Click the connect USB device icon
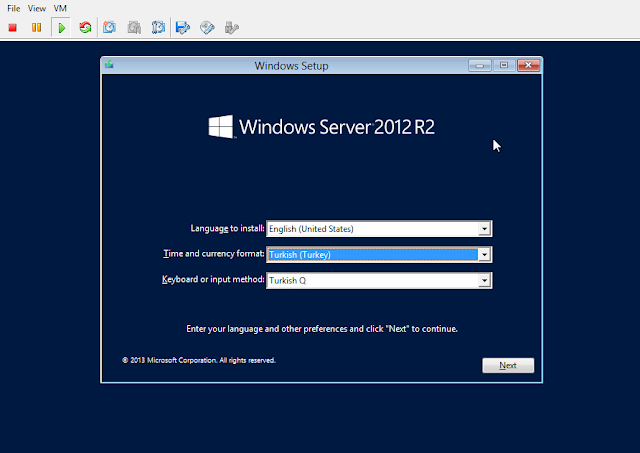Viewport: 640px width, 453px height. click(231, 28)
